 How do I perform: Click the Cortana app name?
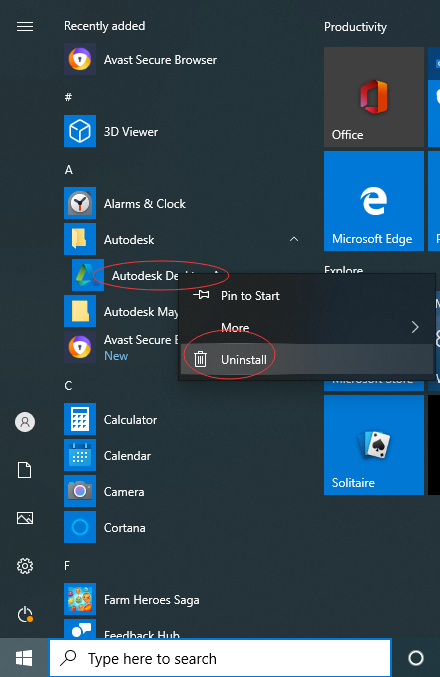[x=124, y=528]
